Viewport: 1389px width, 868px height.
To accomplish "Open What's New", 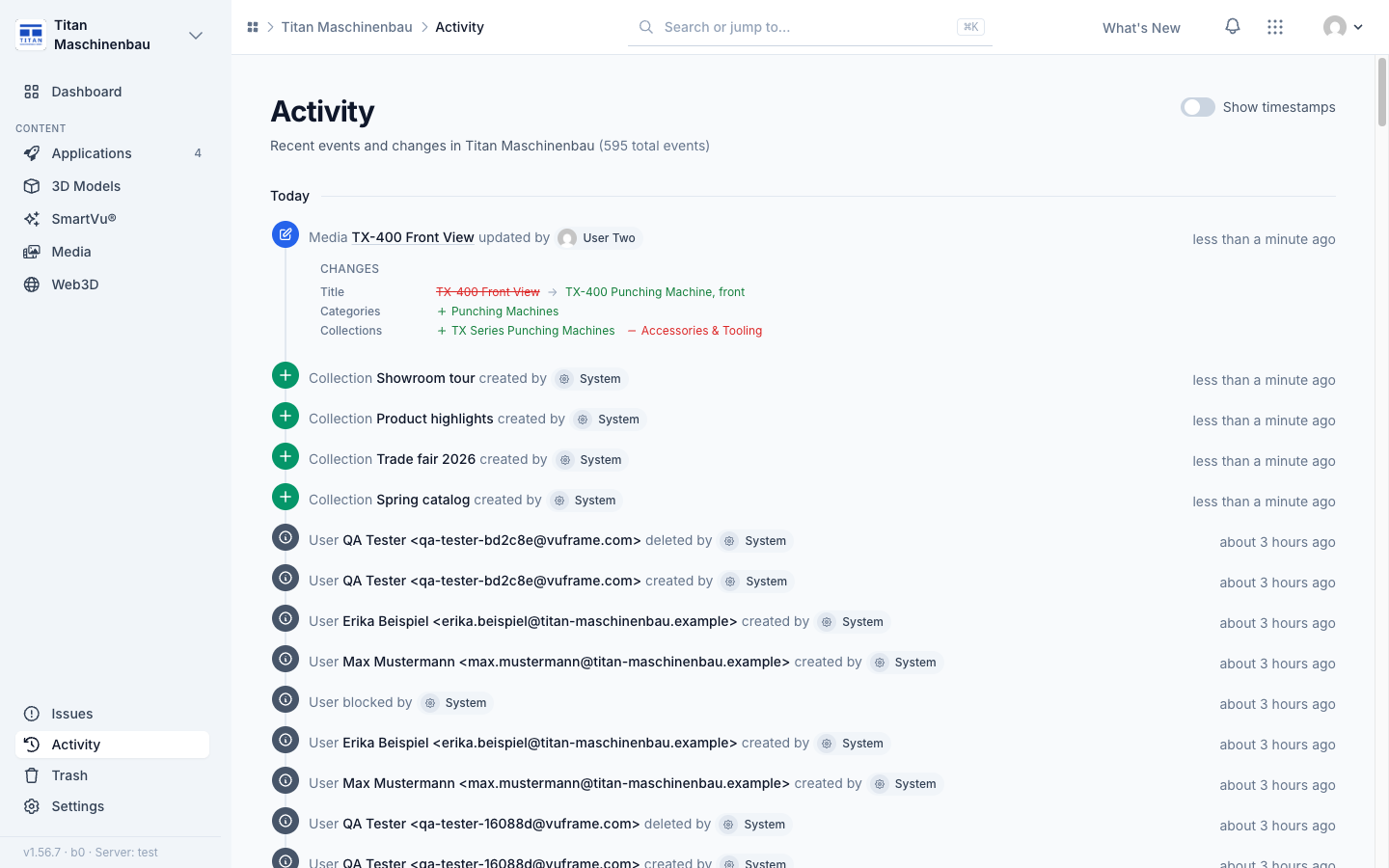I will click(x=1141, y=28).
